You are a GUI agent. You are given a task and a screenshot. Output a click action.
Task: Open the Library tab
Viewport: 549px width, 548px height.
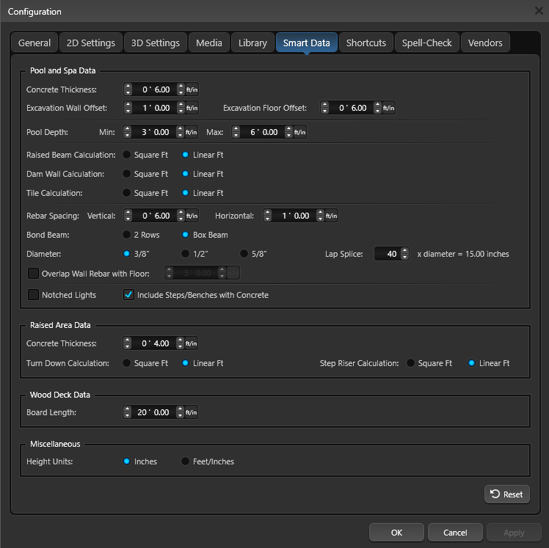pos(253,43)
